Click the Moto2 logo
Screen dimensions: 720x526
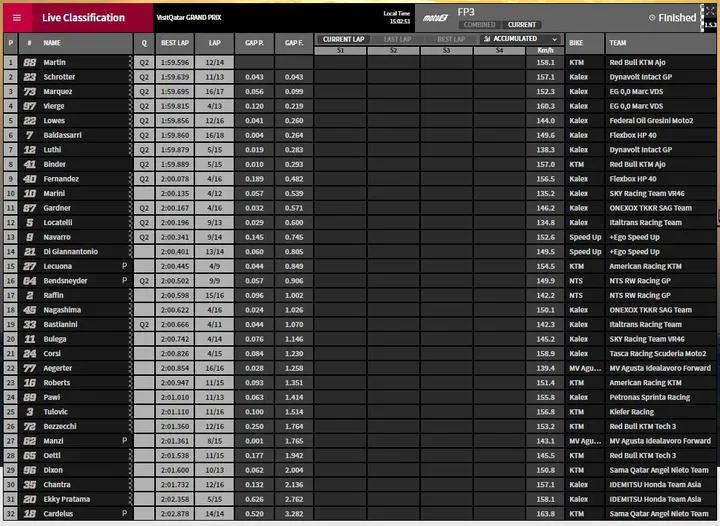coord(435,18)
